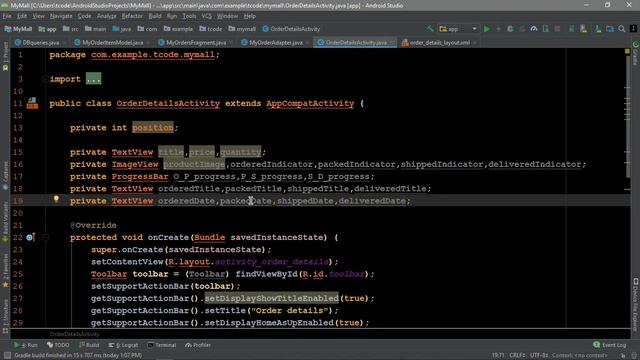Open the app run configuration dropdown
Screen dimensions: 640x360
click(x=458, y=29)
